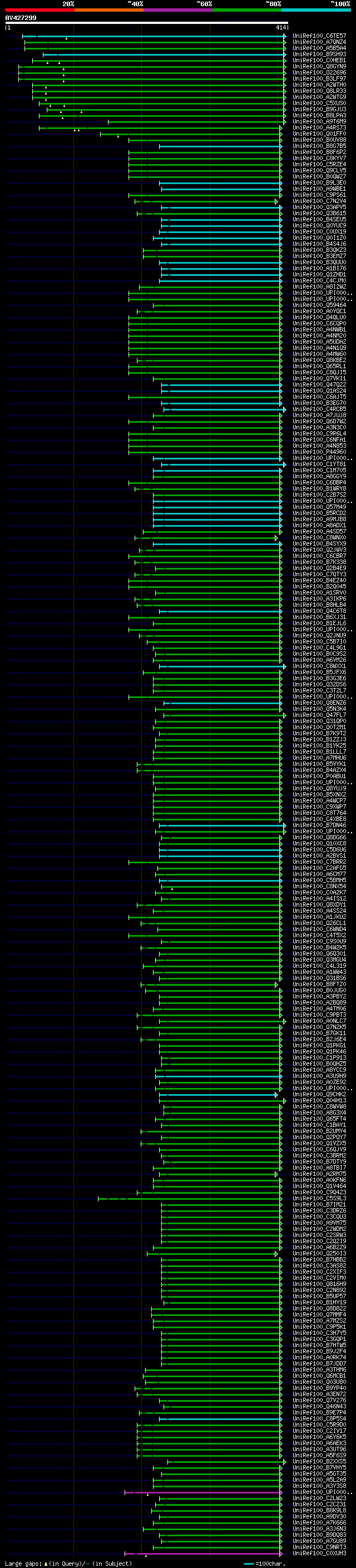Click label UniRef100_Q3APV5
The height and width of the screenshot is (1568, 356).
[319, 207]
